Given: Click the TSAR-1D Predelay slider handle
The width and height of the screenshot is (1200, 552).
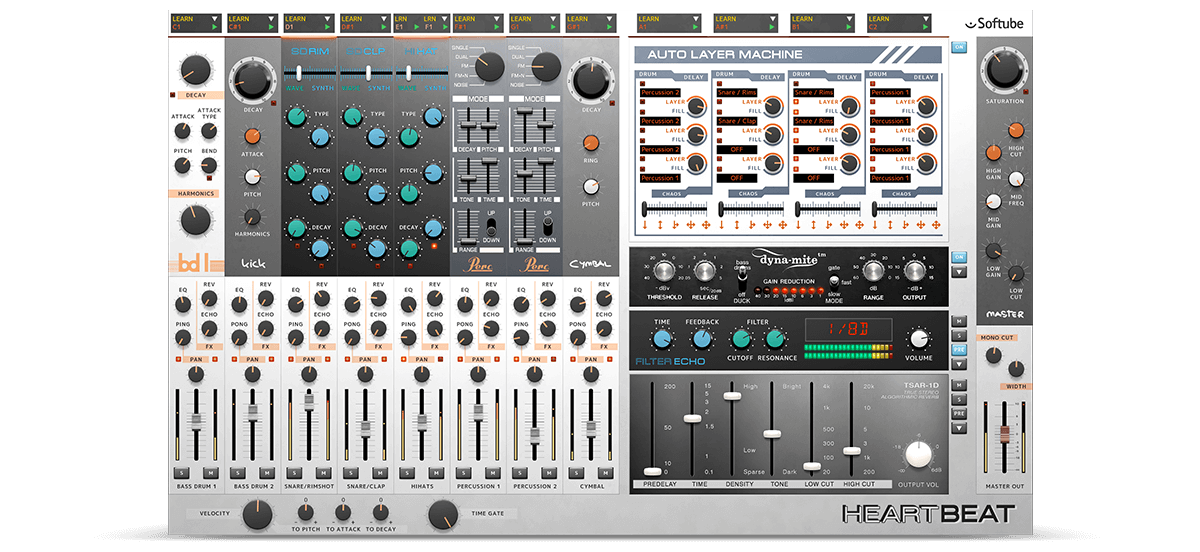Looking at the screenshot, I should pyautogui.click(x=653, y=470).
